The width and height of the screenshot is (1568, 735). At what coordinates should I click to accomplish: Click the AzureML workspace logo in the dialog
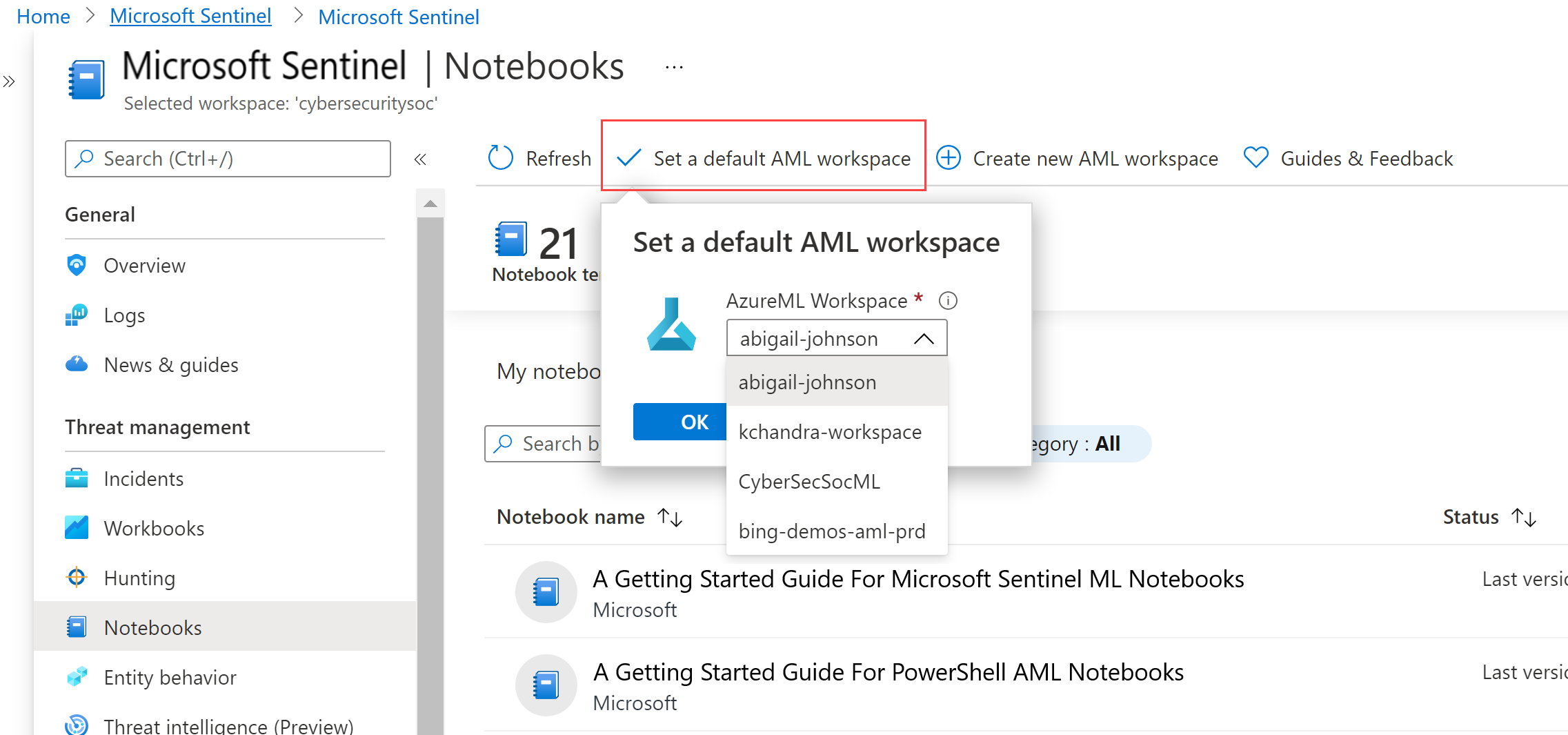(x=671, y=324)
